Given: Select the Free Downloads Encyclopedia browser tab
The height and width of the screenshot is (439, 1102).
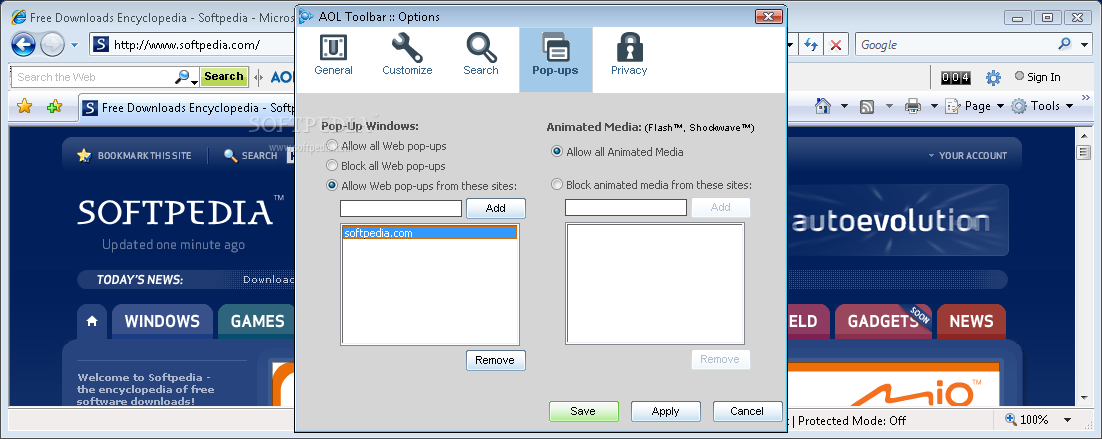Looking at the screenshot, I should click(186, 107).
